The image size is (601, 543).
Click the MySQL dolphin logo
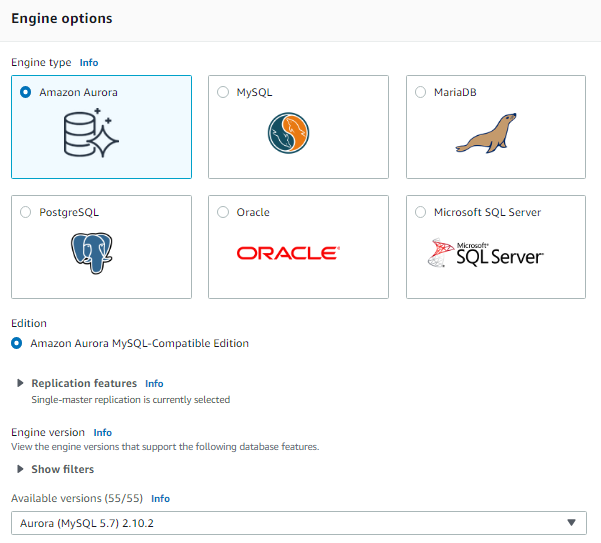(288, 133)
